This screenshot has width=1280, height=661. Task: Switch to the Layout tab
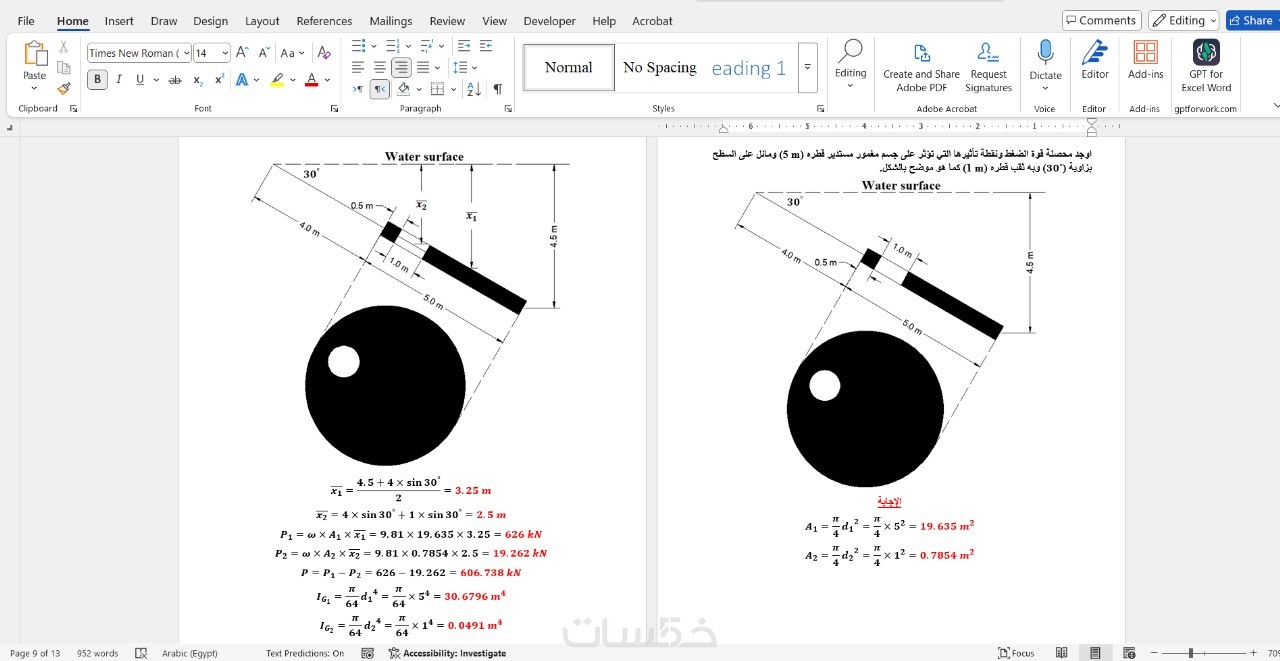(262, 21)
